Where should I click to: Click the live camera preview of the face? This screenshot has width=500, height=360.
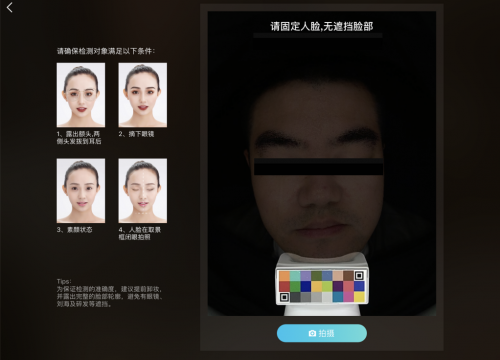[322, 163]
